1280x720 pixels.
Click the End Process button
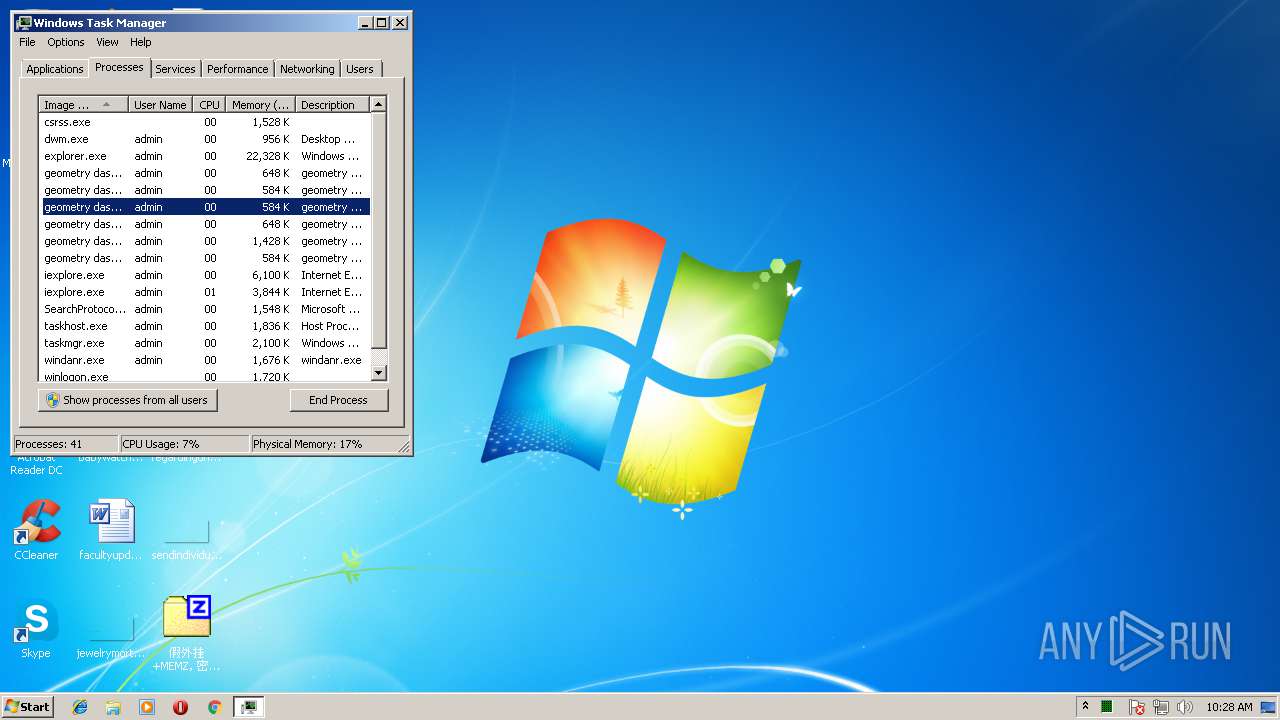(338, 400)
